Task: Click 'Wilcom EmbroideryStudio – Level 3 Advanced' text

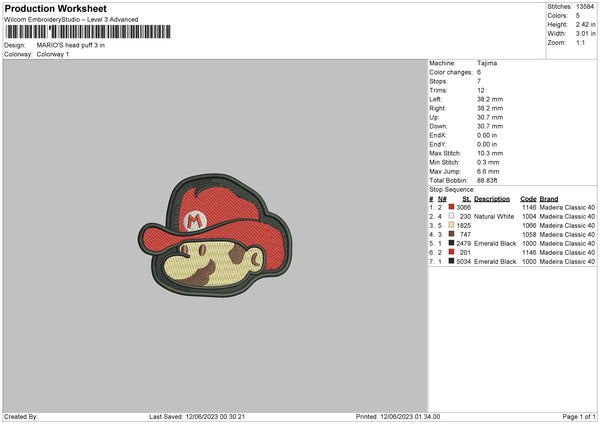Action: click(71, 20)
